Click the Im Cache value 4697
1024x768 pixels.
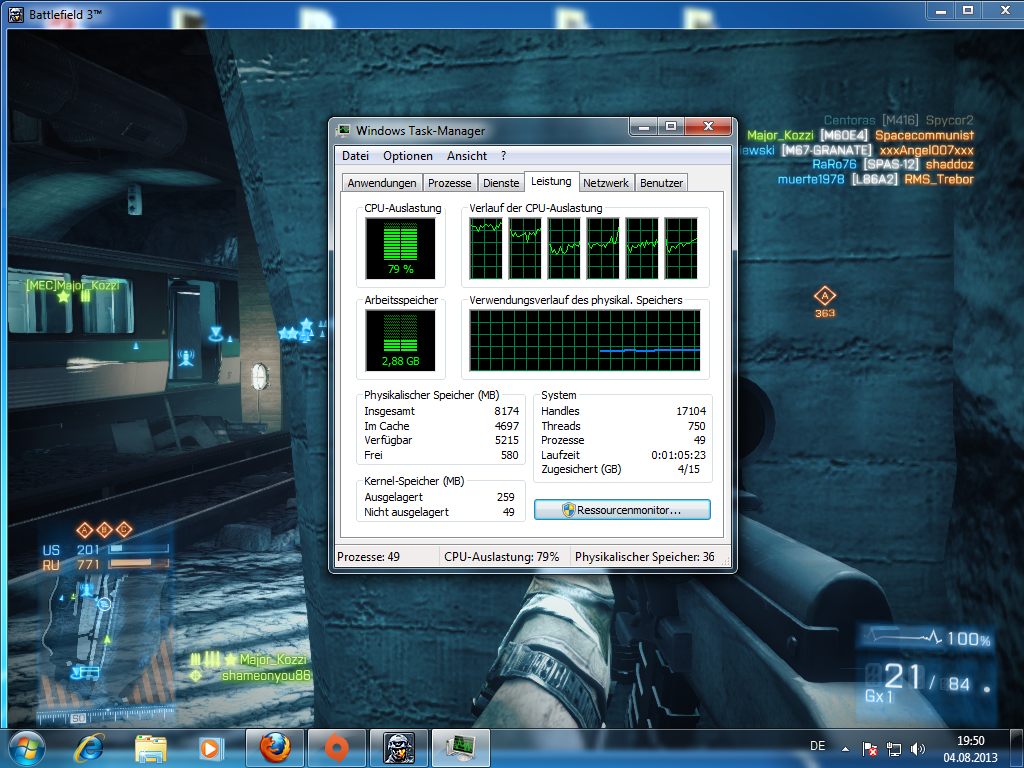(506, 426)
